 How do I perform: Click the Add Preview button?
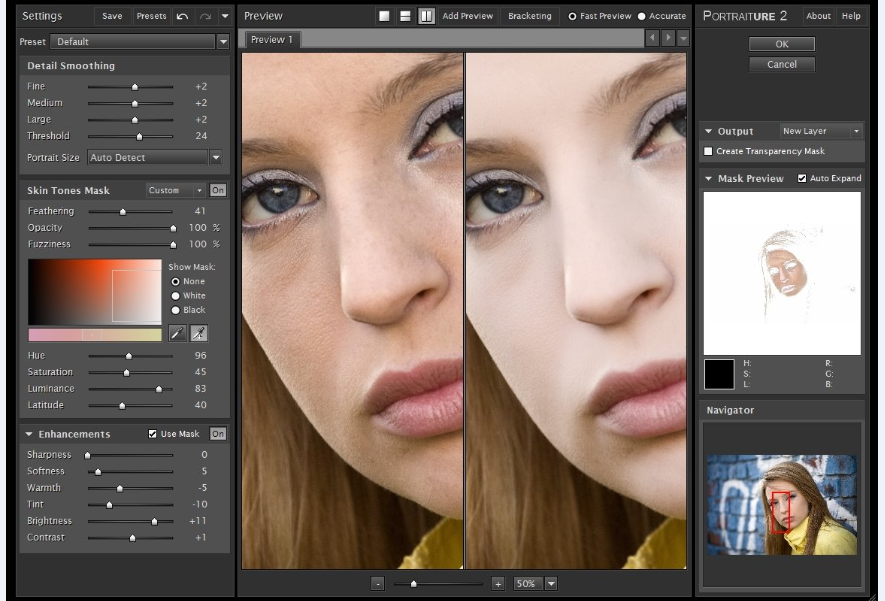[467, 16]
